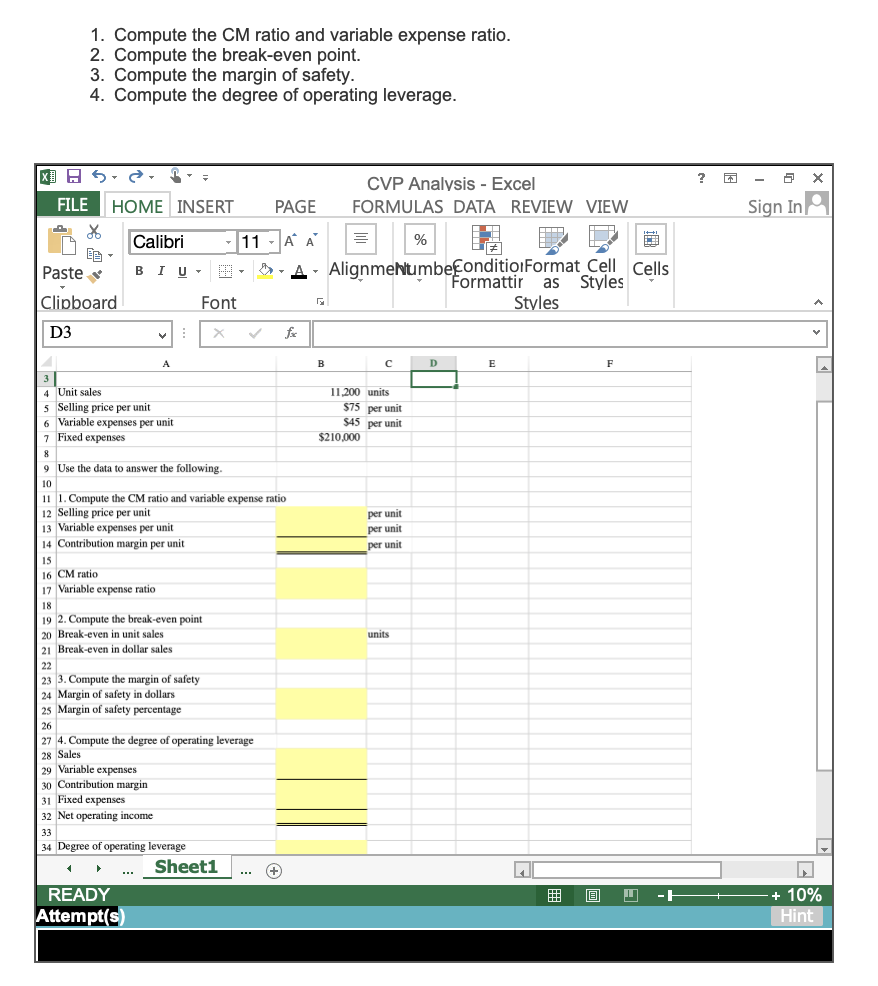Select the Format Painter icon
The image size is (878, 986).
coord(94,275)
